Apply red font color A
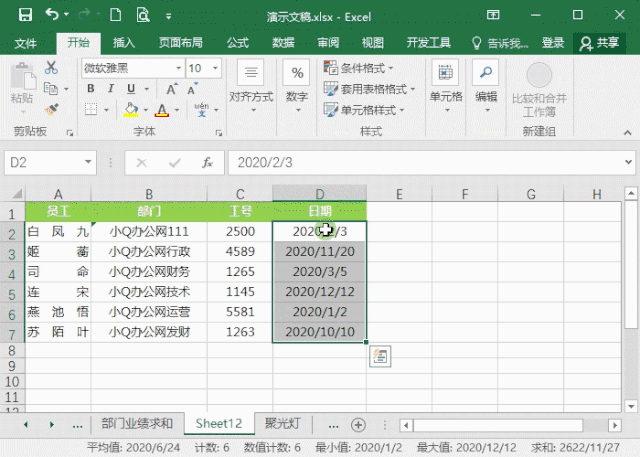The image size is (640, 457). [162, 110]
